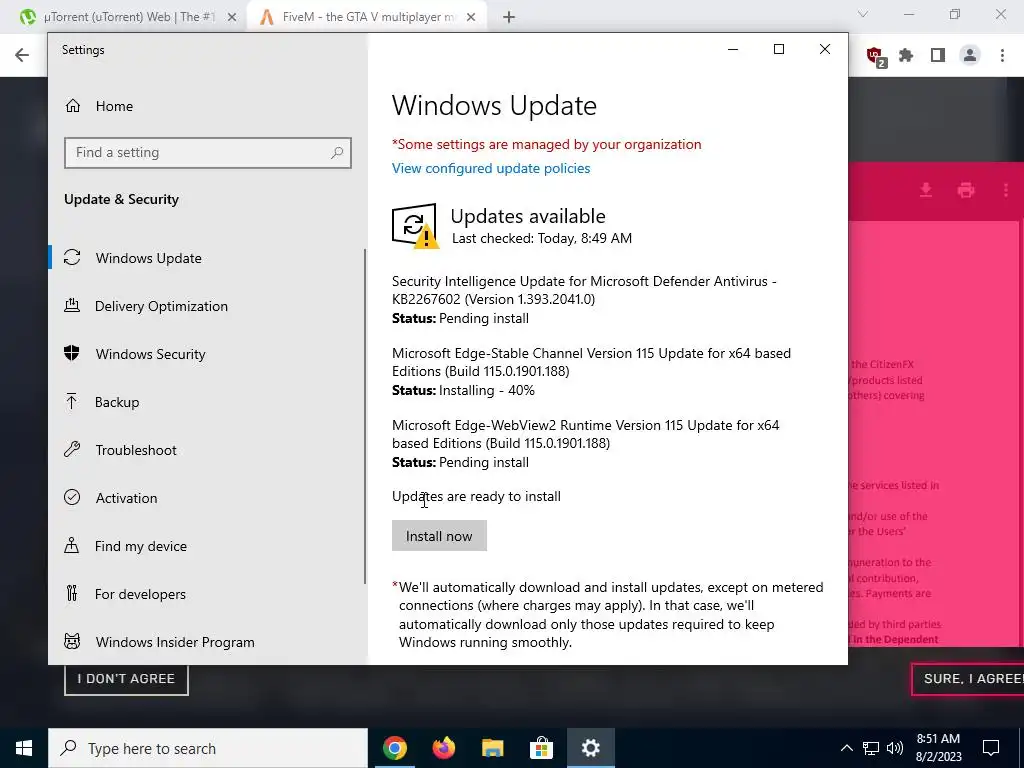Maximize the Settings window
This screenshot has height=768, width=1024.
click(x=778, y=49)
